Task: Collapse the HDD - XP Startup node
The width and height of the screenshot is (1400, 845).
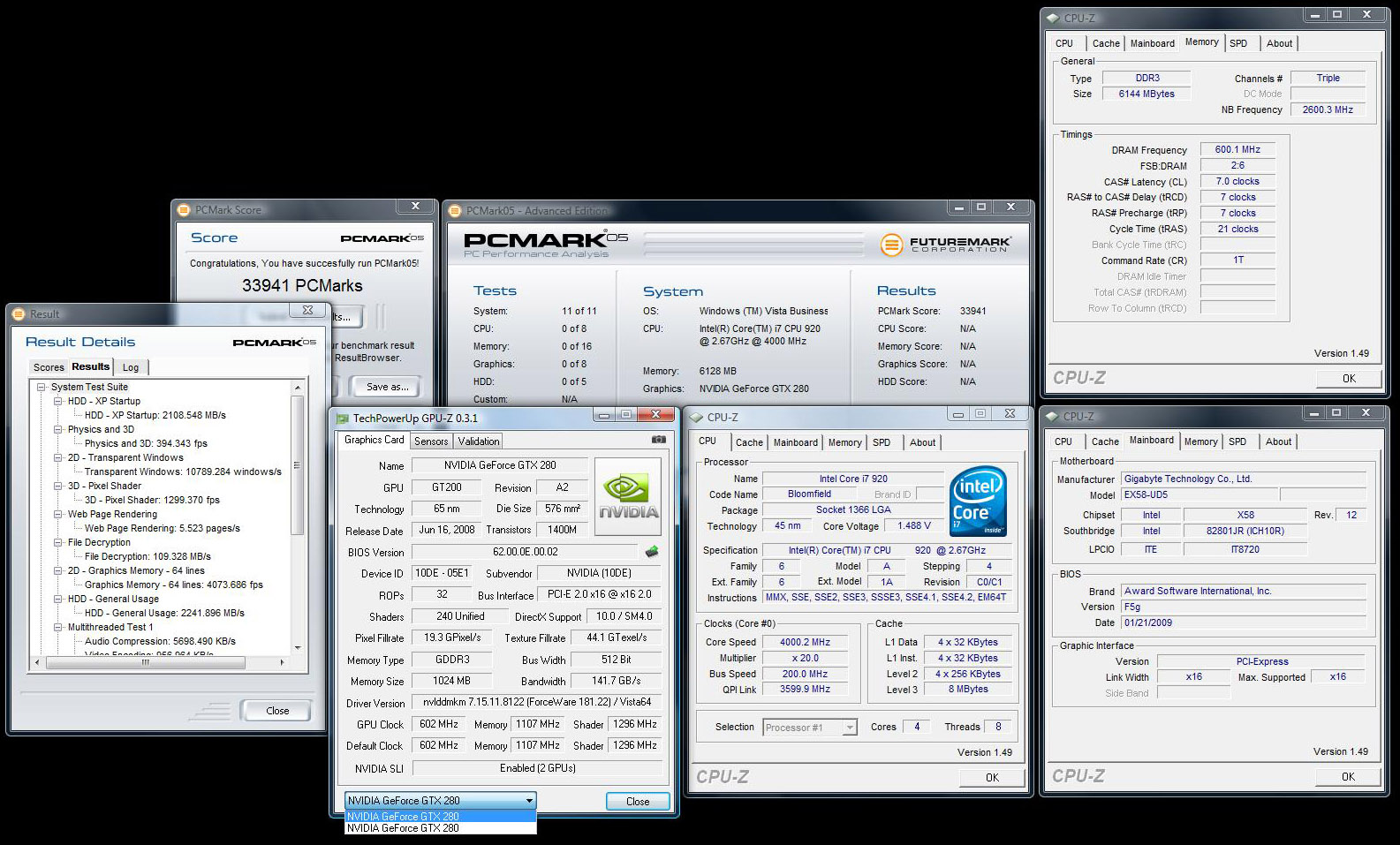Action: pos(57,401)
